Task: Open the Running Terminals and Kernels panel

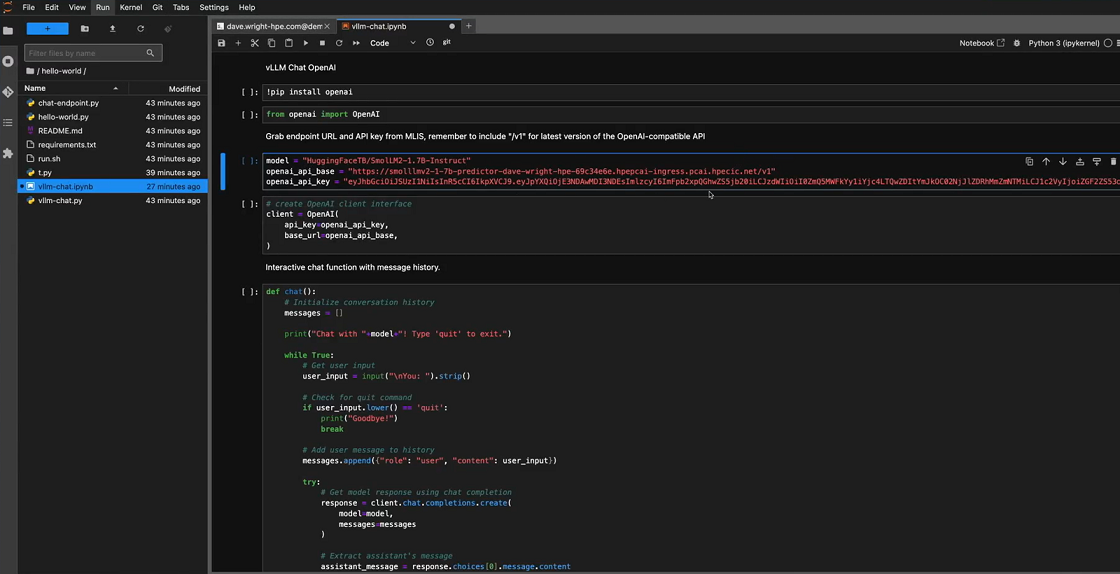Action: point(8,61)
